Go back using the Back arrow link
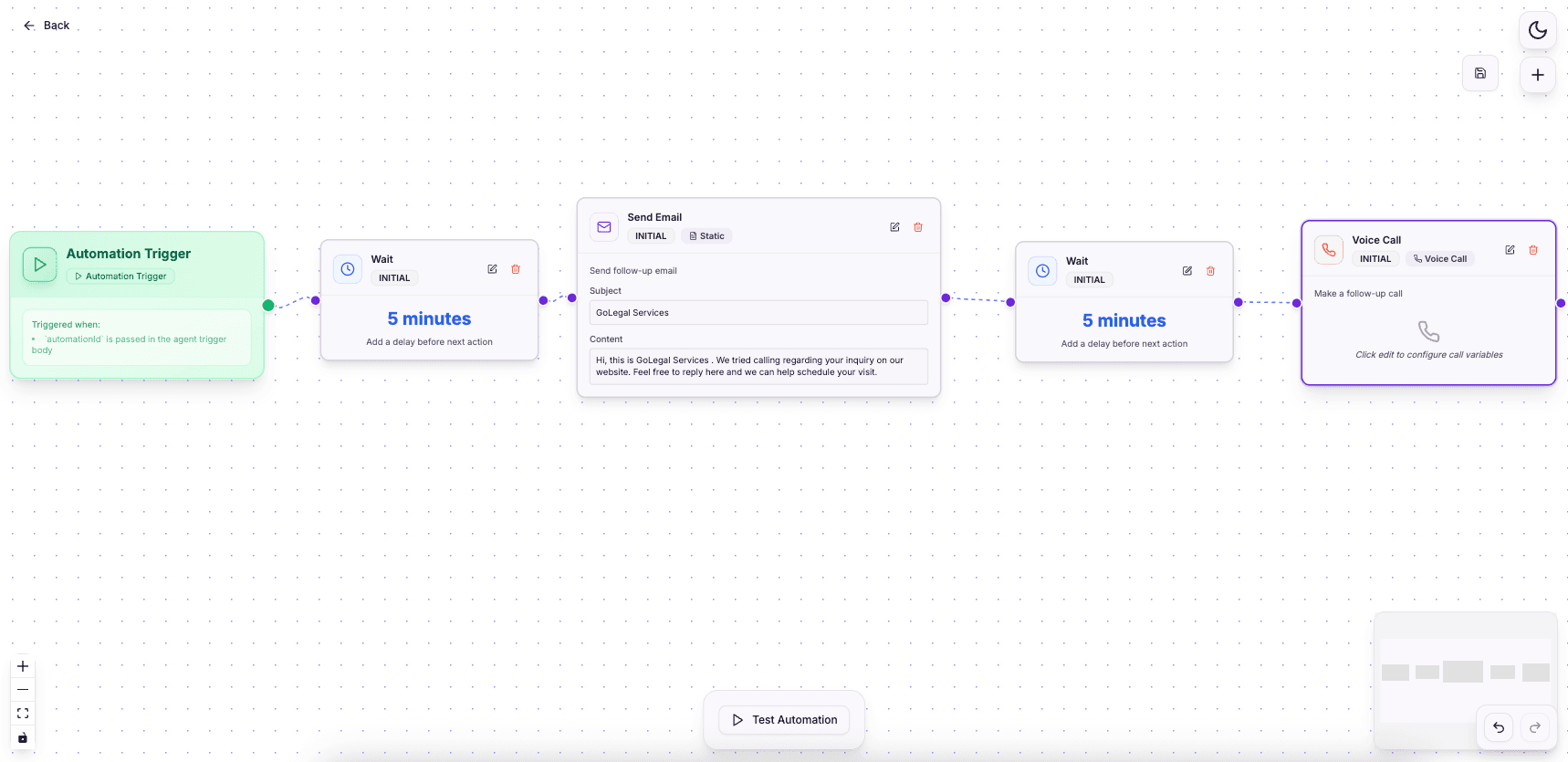This screenshot has width=1568, height=762. click(47, 26)
